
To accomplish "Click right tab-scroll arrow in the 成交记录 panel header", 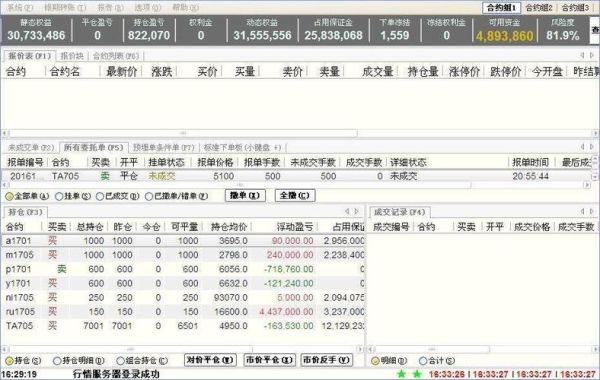I will click(x=592, y=211).
